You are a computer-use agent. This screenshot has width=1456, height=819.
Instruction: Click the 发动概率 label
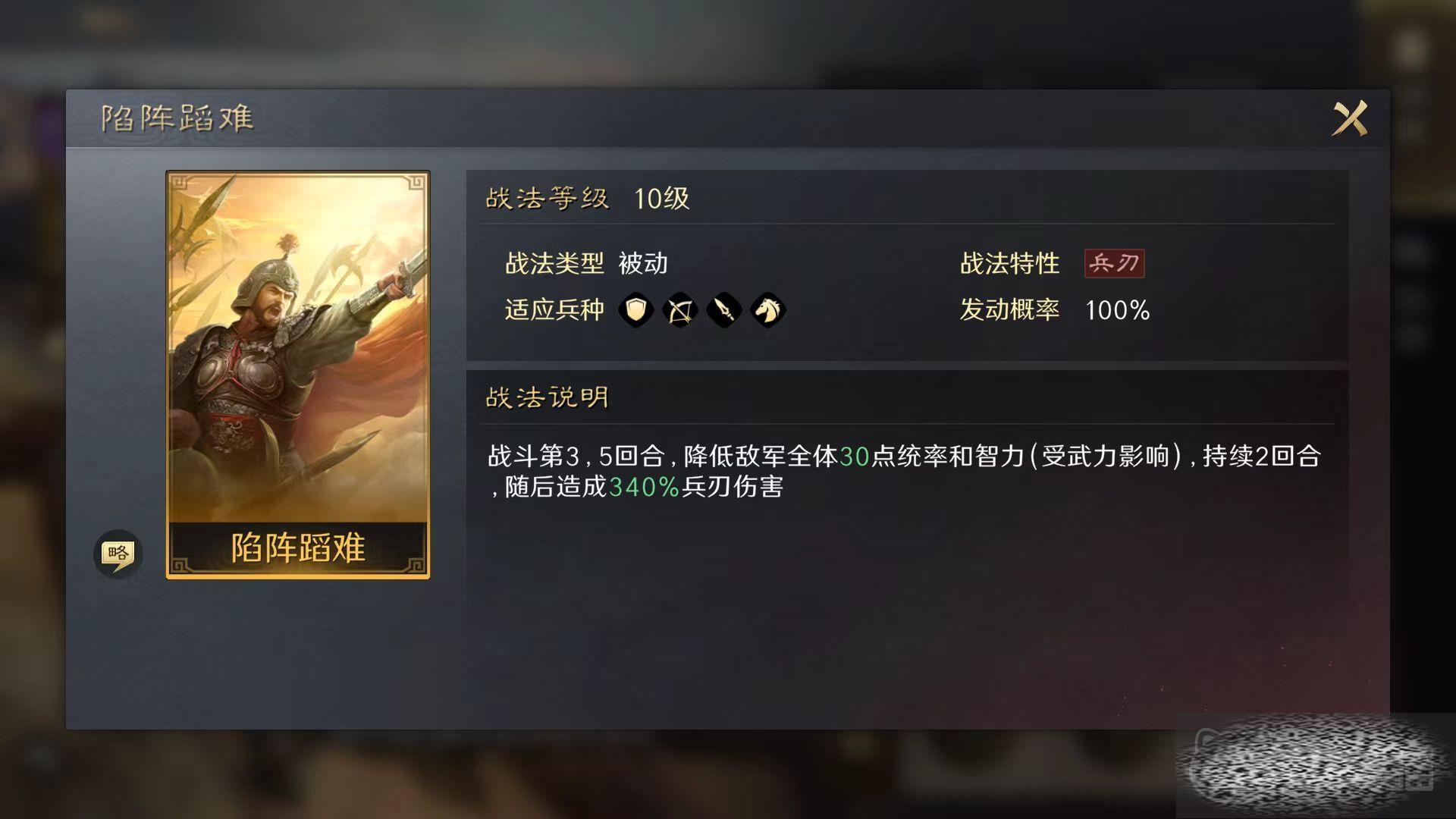1009,309
